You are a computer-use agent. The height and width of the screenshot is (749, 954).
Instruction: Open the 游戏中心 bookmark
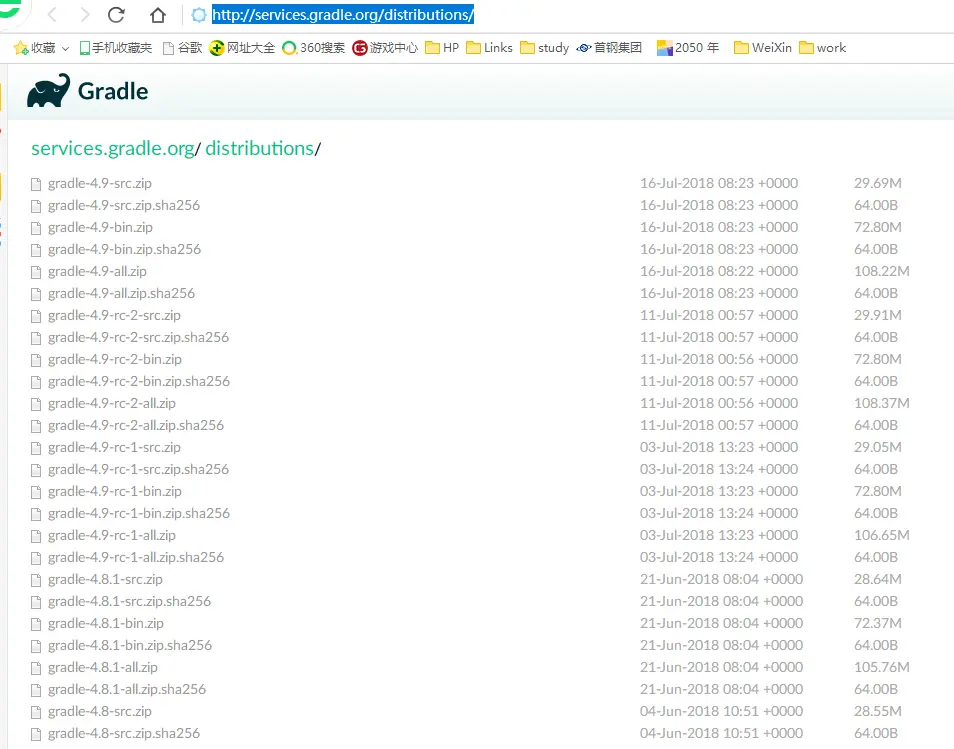[385, 47]
